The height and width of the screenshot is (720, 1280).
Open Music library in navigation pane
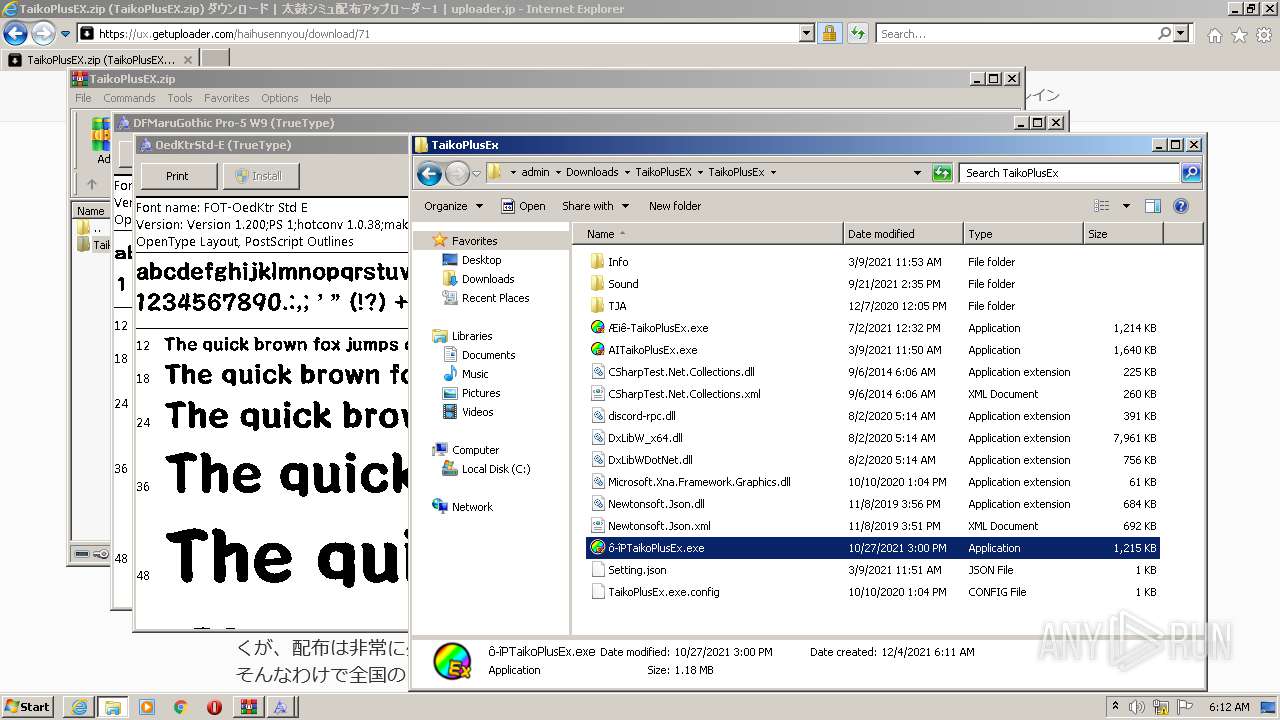click(475, 374)
